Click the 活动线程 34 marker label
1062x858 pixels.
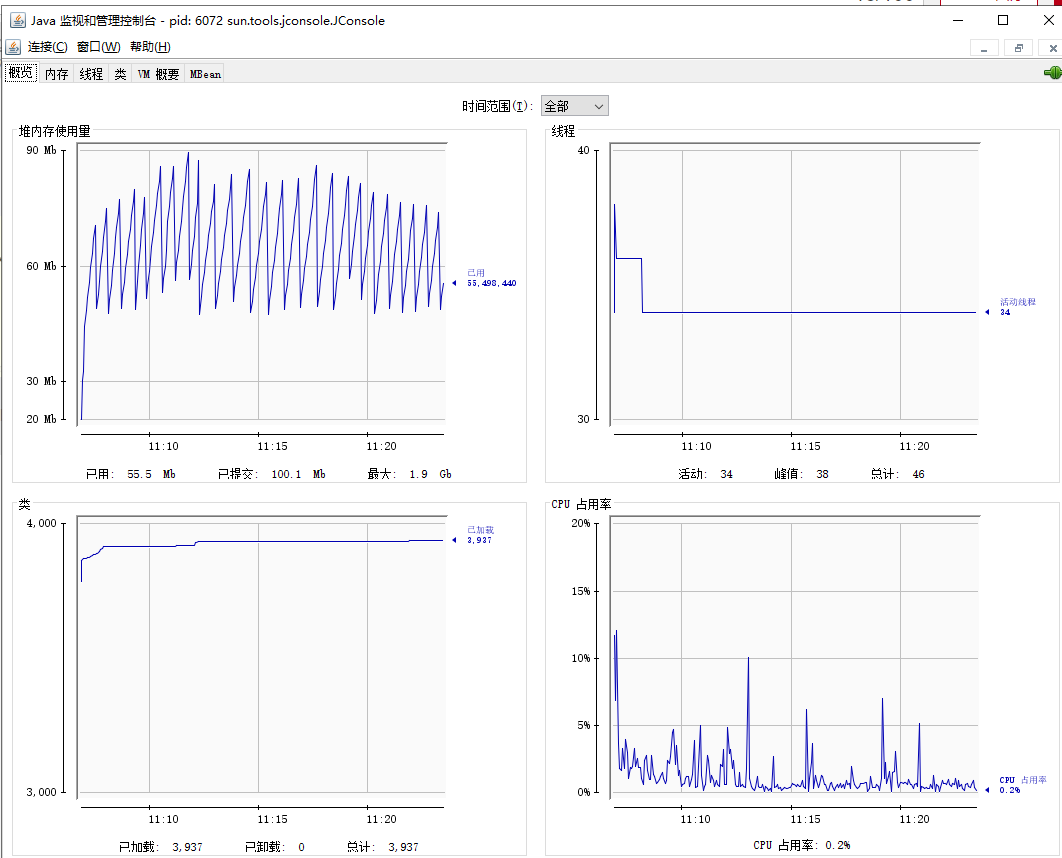point(1017,307)
